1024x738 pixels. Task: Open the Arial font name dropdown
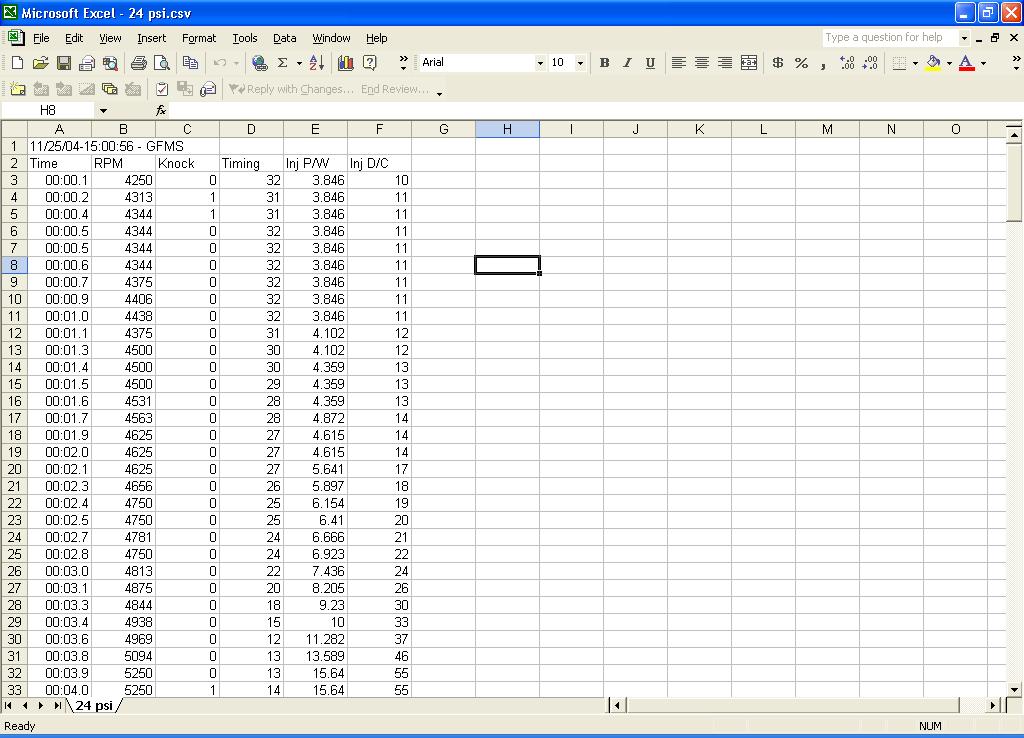point(540,63)
